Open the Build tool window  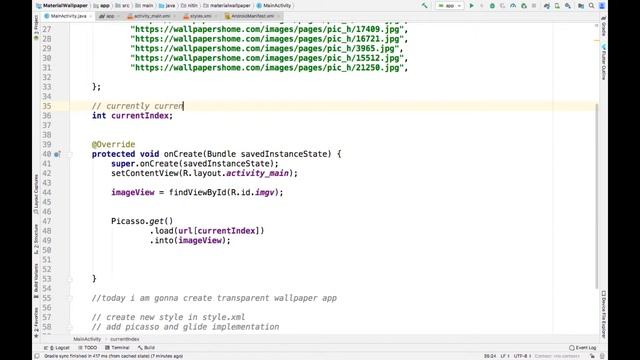pyautogui.click(x=146, y=348)
